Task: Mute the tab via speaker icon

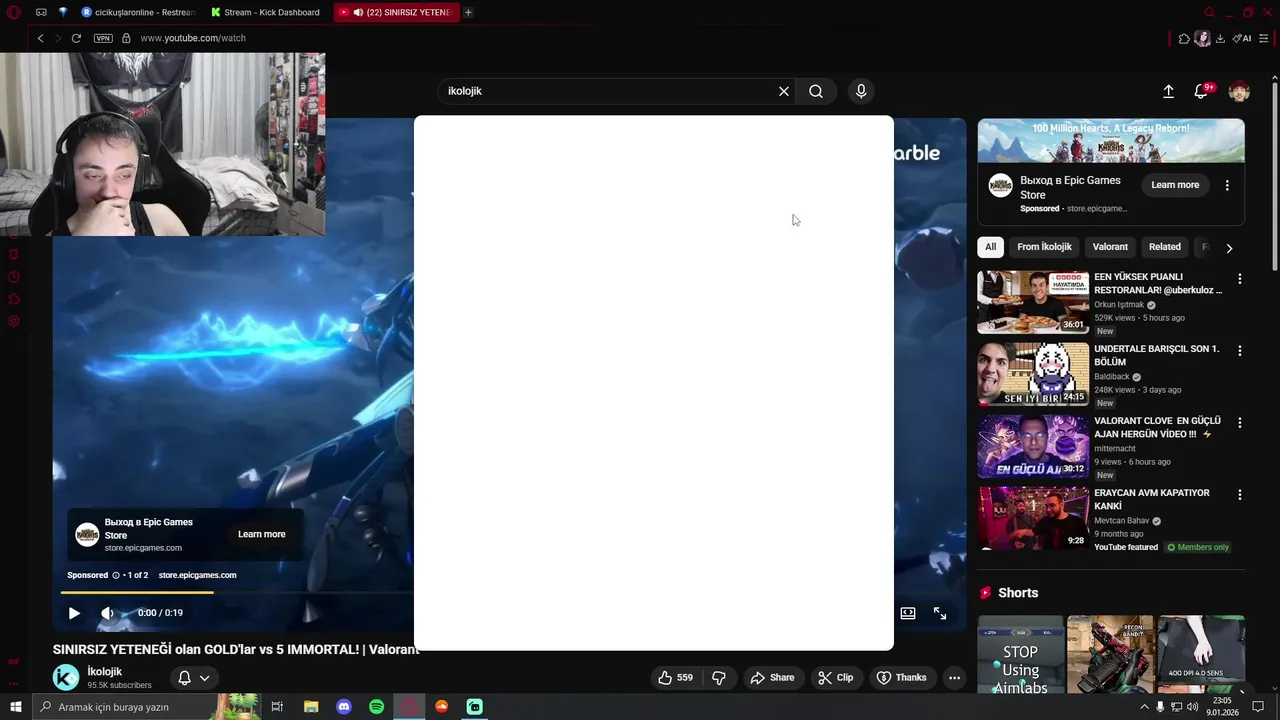Action: (x=358, y=12)
